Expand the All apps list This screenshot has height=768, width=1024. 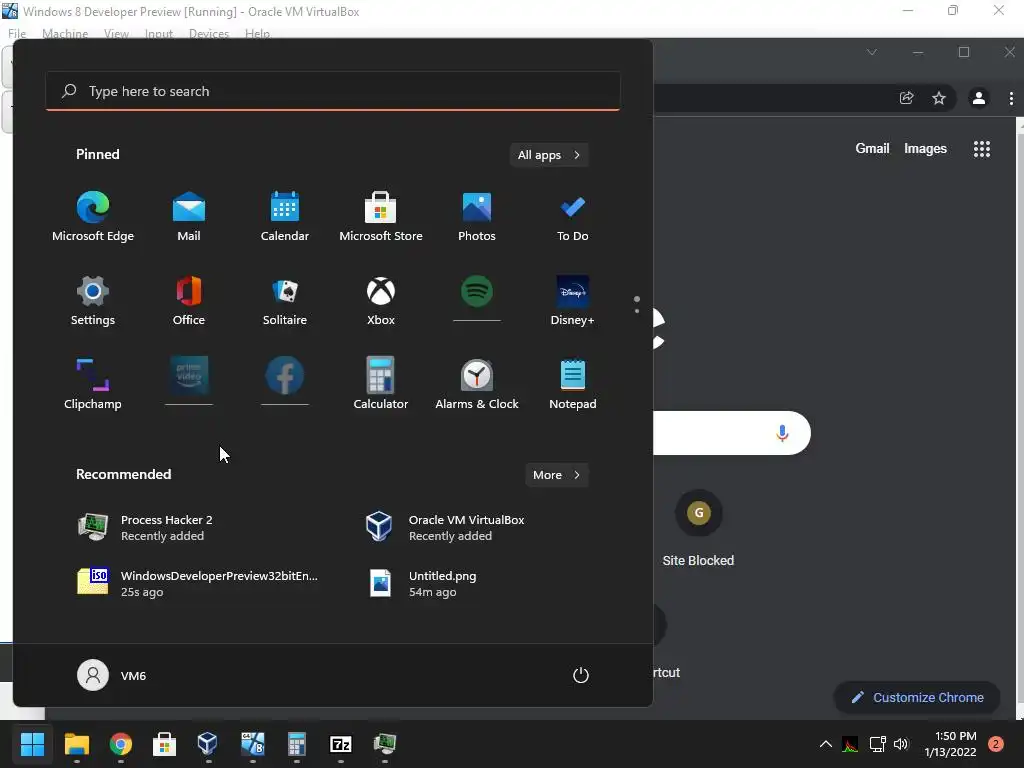tap(549, 155)
